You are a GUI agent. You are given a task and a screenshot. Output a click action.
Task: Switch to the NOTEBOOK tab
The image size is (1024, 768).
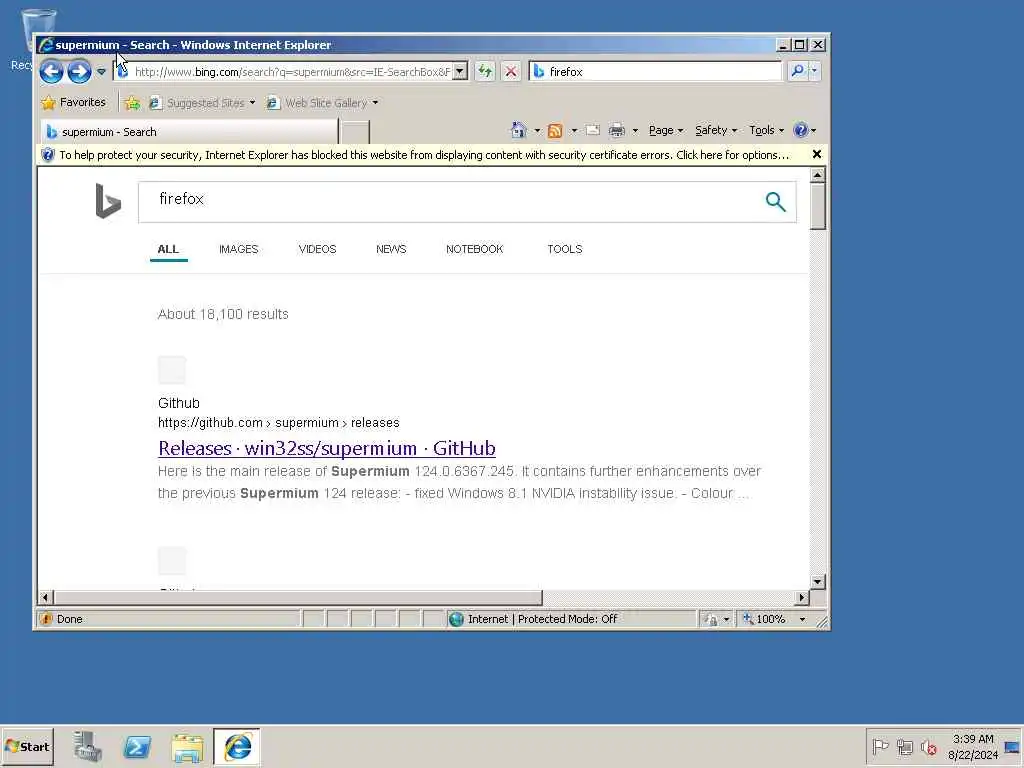click(475, 249)
